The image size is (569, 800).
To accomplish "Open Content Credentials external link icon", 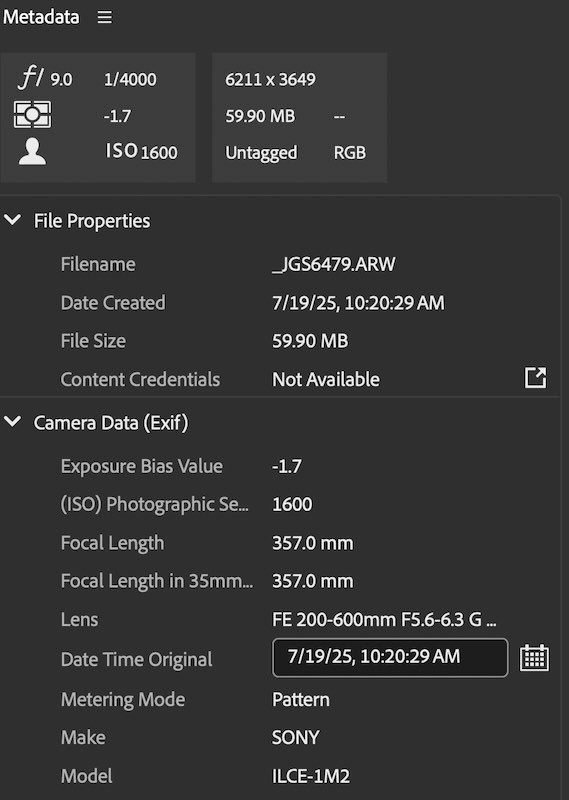I will [535, 378].
